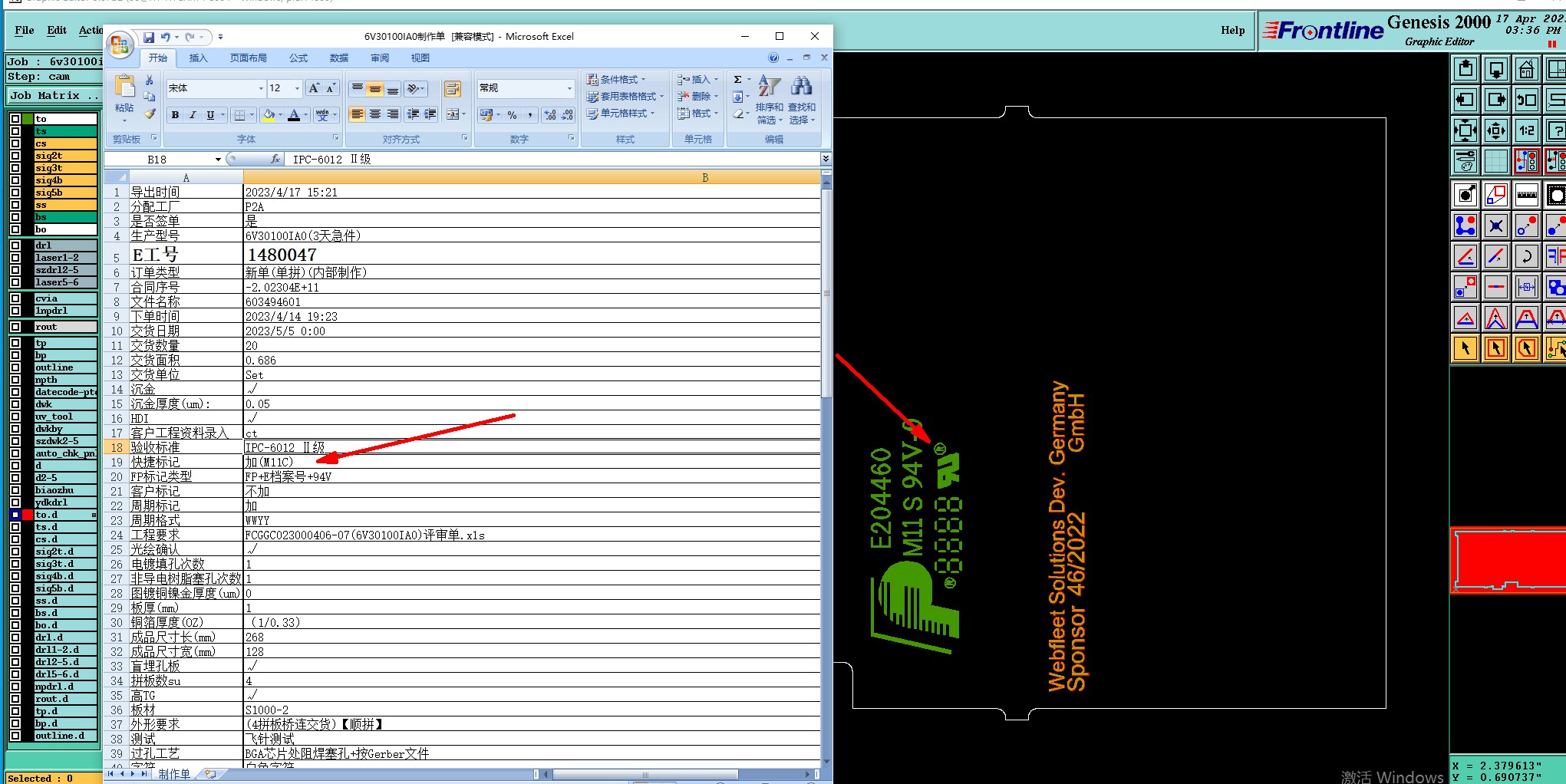The width and height of the screenshot is (1566, 784).
Task: Click the Genesis red board overview thumbnail
Action: 1508,561
